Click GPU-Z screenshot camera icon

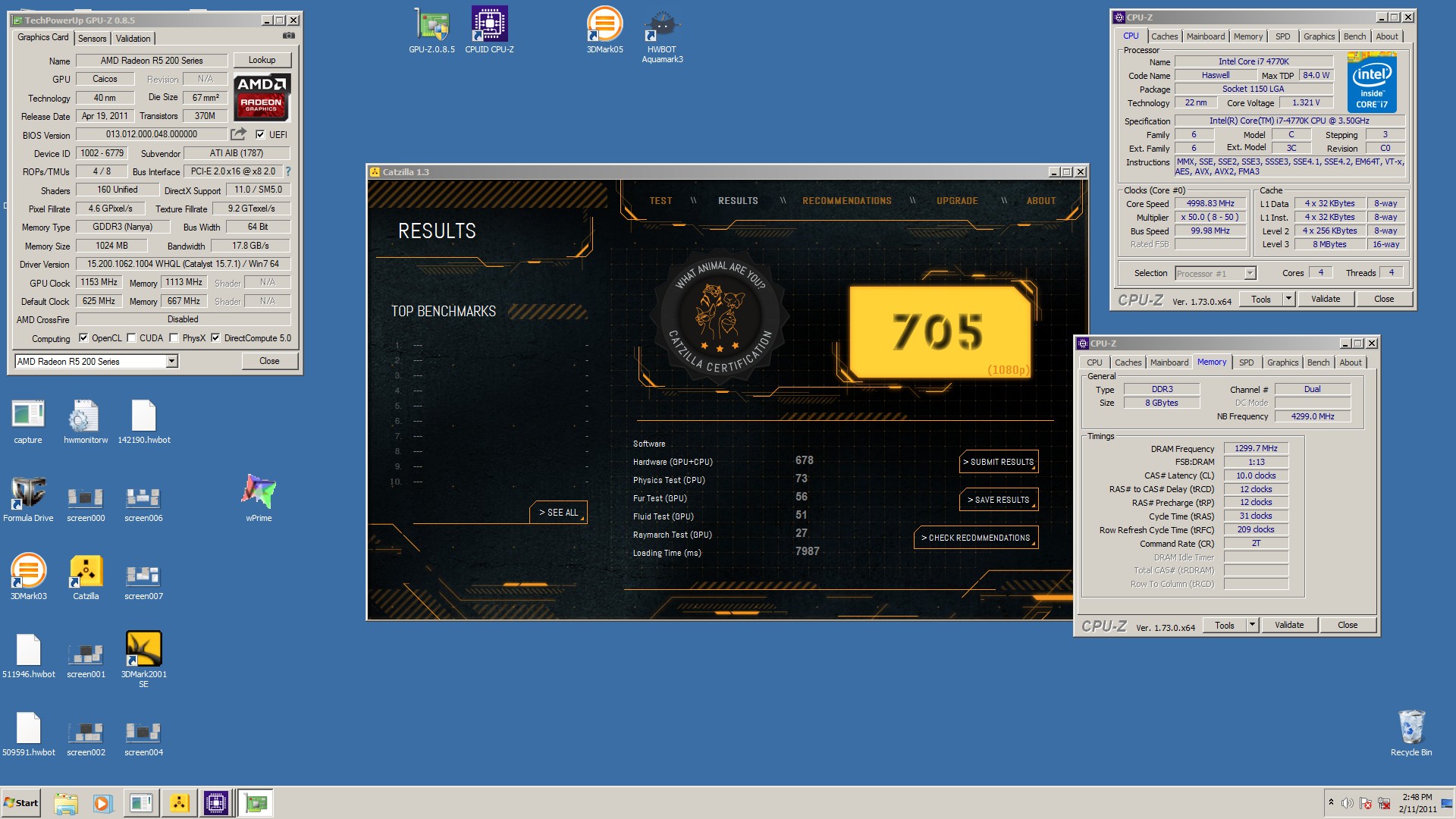coord(289,36)
